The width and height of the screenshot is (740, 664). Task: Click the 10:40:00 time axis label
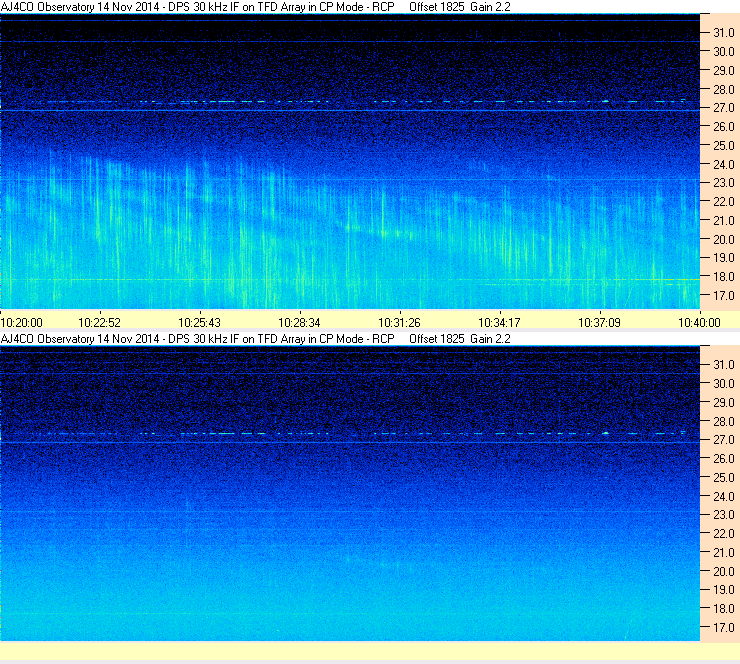[x=699, y=323]
